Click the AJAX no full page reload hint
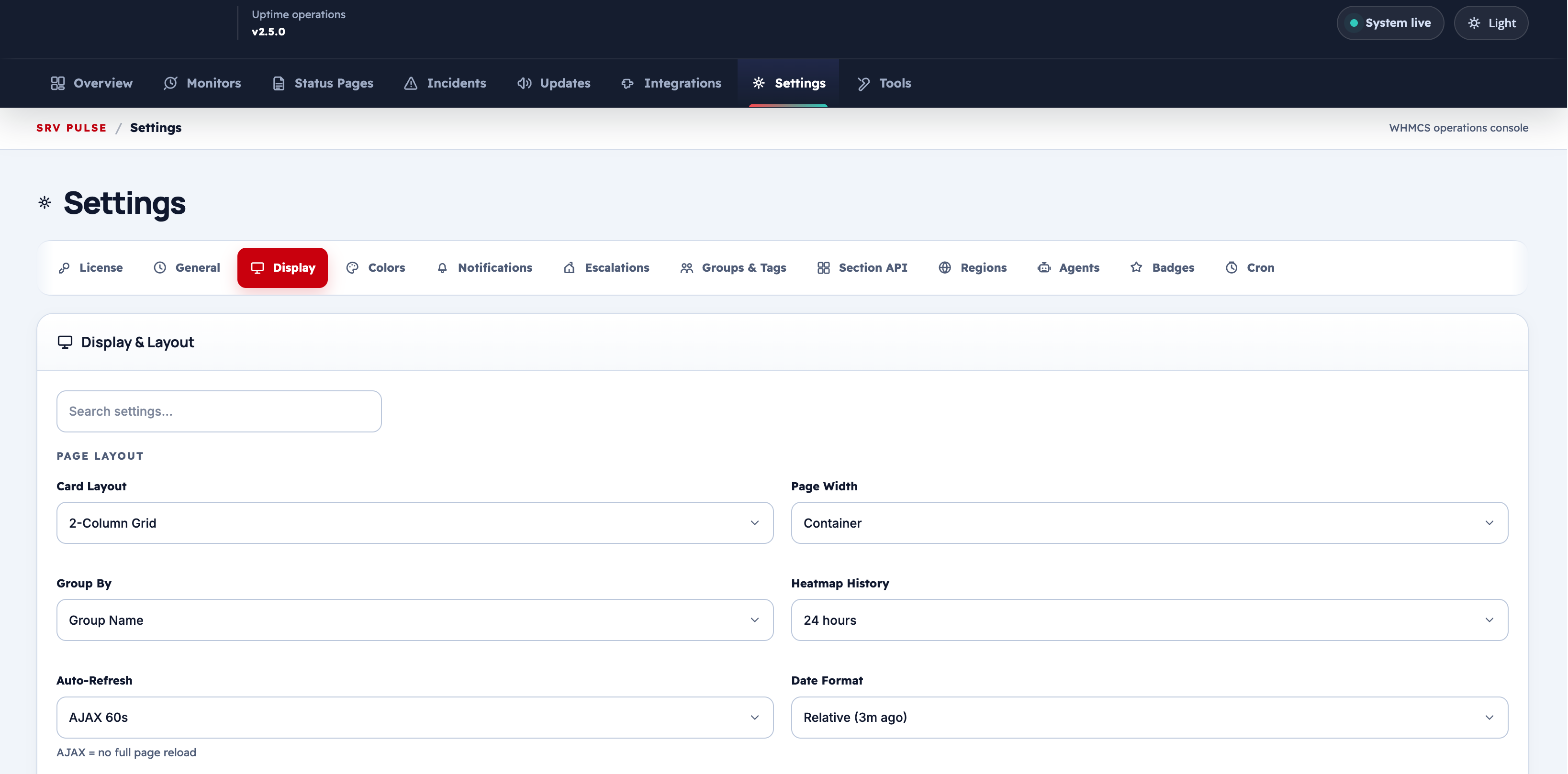The image size is (1568, 774). pyautogui.click(x=127, y=752)
